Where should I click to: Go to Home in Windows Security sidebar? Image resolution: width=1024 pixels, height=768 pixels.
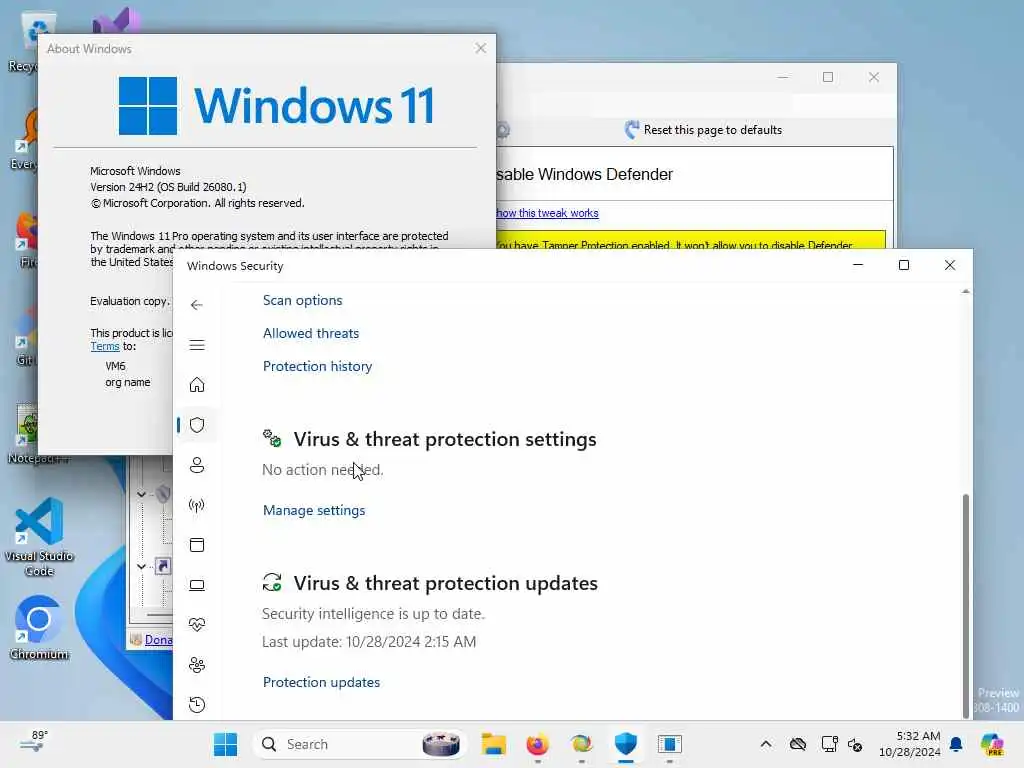(197, 385)
